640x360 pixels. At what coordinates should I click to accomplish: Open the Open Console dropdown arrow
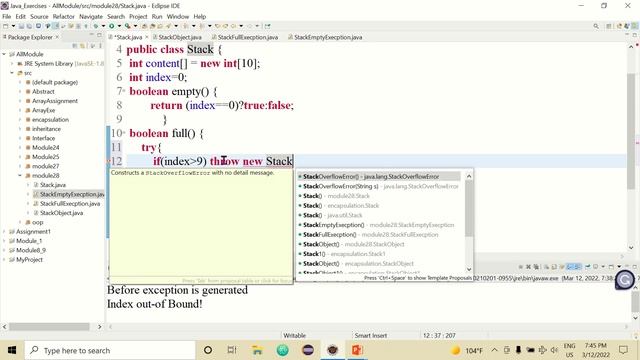point(619,267)
